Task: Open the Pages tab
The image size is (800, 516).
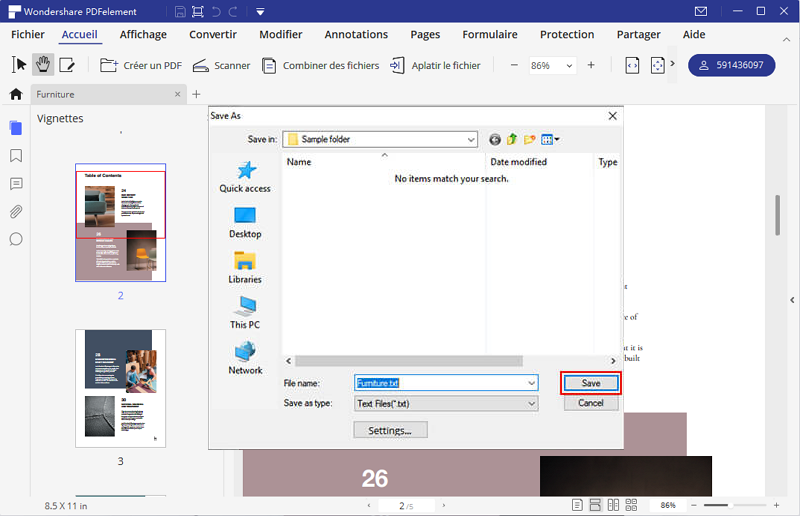Action: pyautogui.click(x=425, y=34)
